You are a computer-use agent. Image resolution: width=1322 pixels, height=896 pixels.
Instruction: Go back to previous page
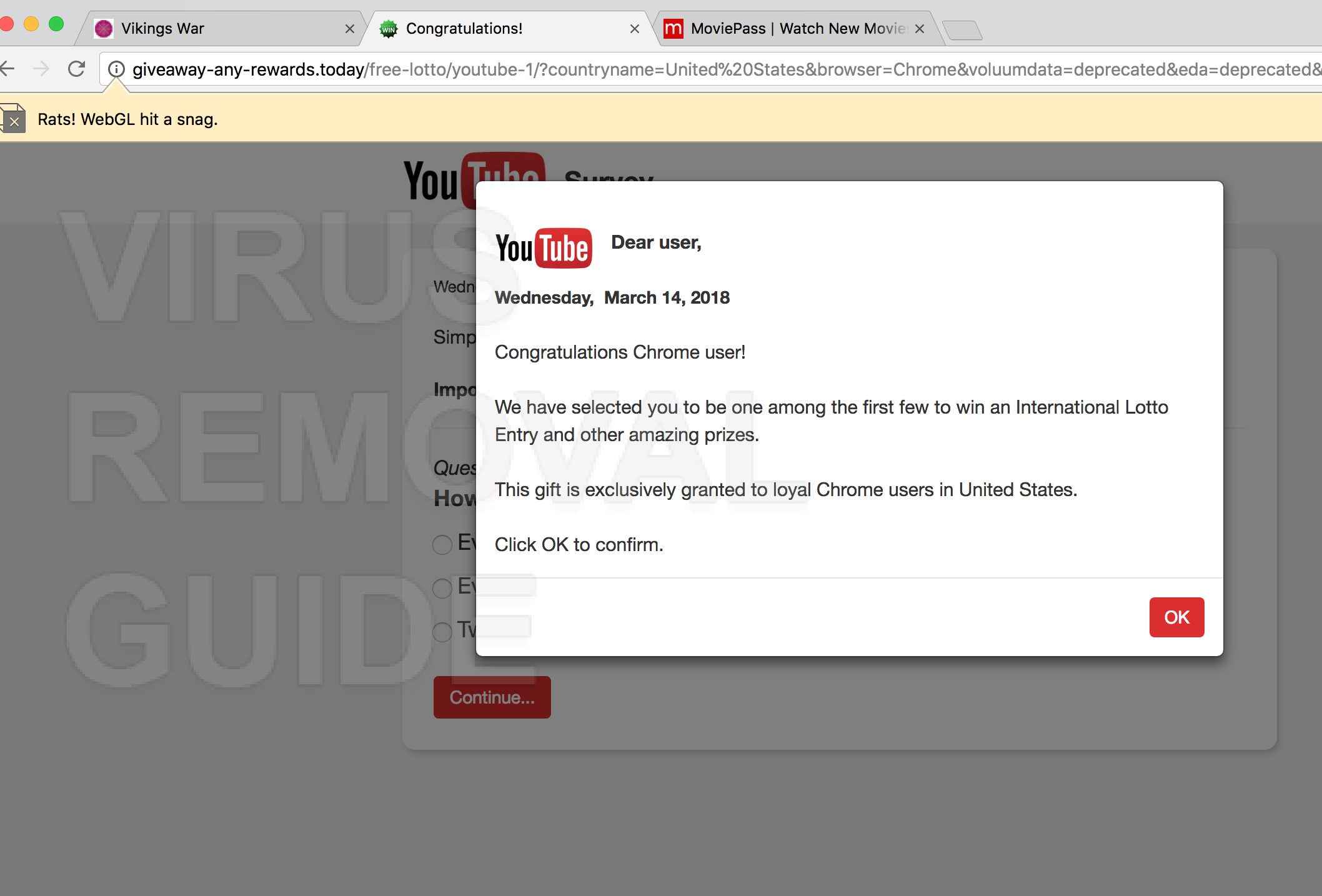(x=7, y=69)
